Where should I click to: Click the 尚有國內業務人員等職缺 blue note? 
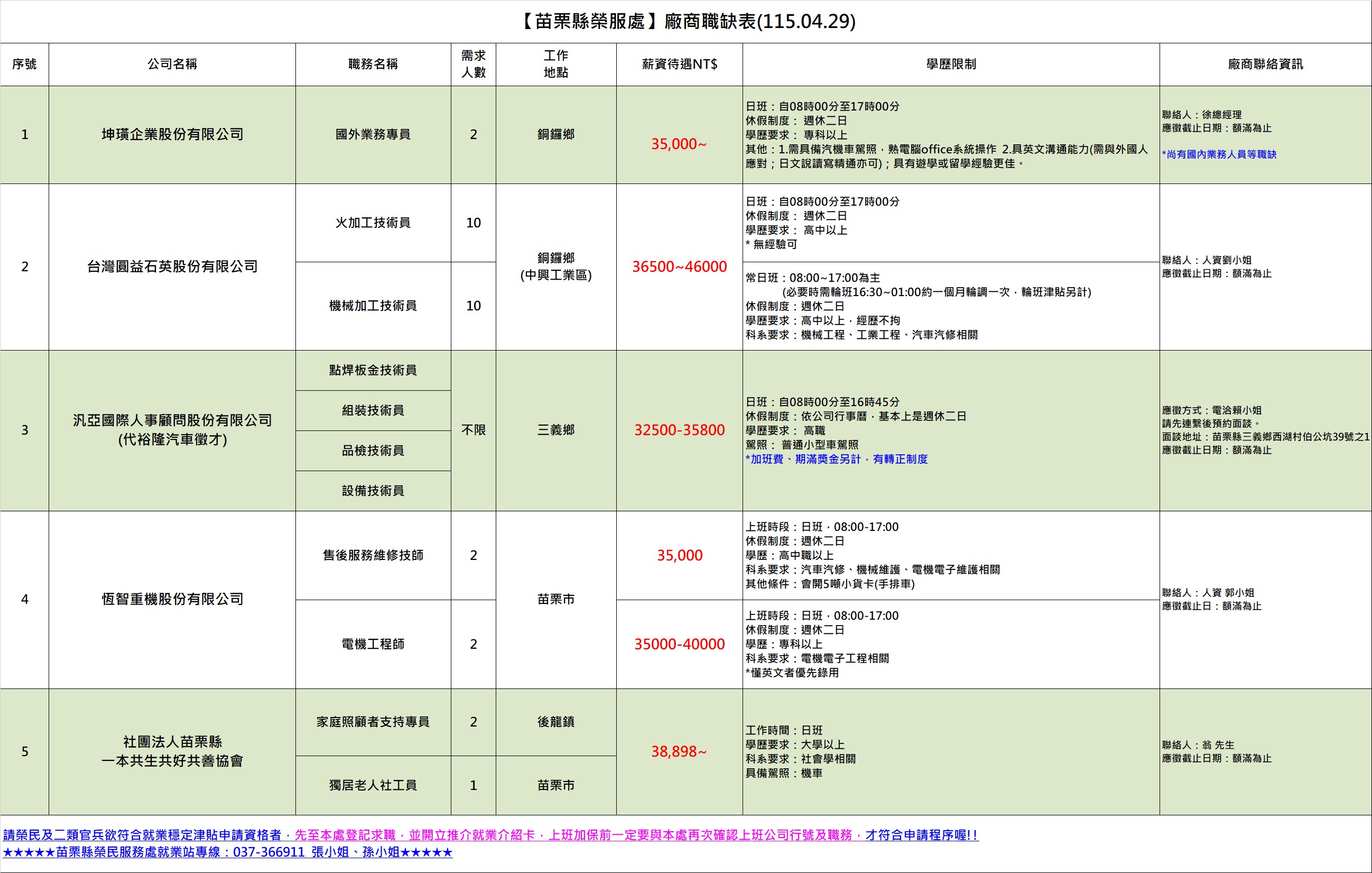pos(1219,154)
